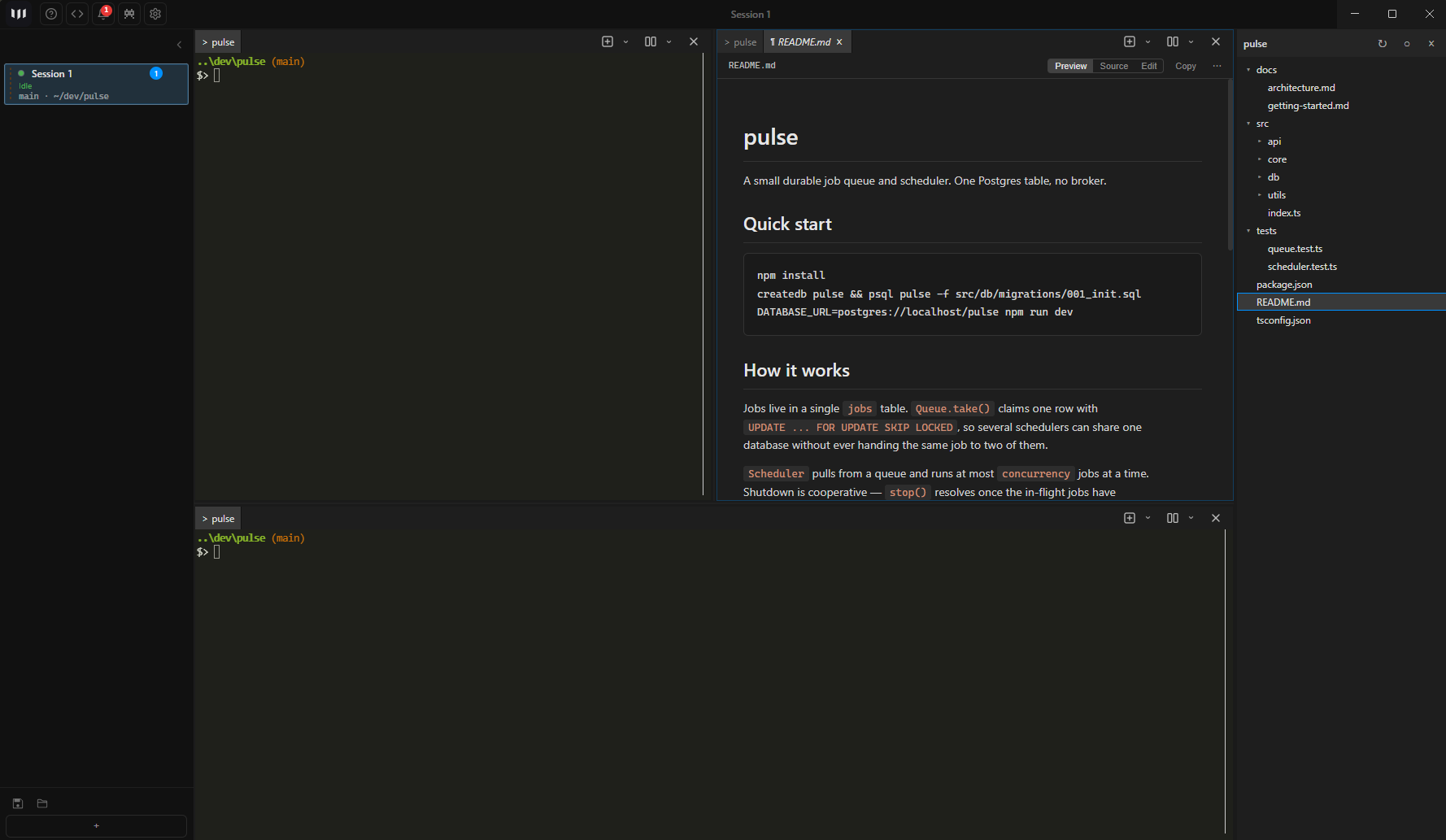1446x840 pixels.
Task: Select README.md in file tree
Action: coord(1340,302)
